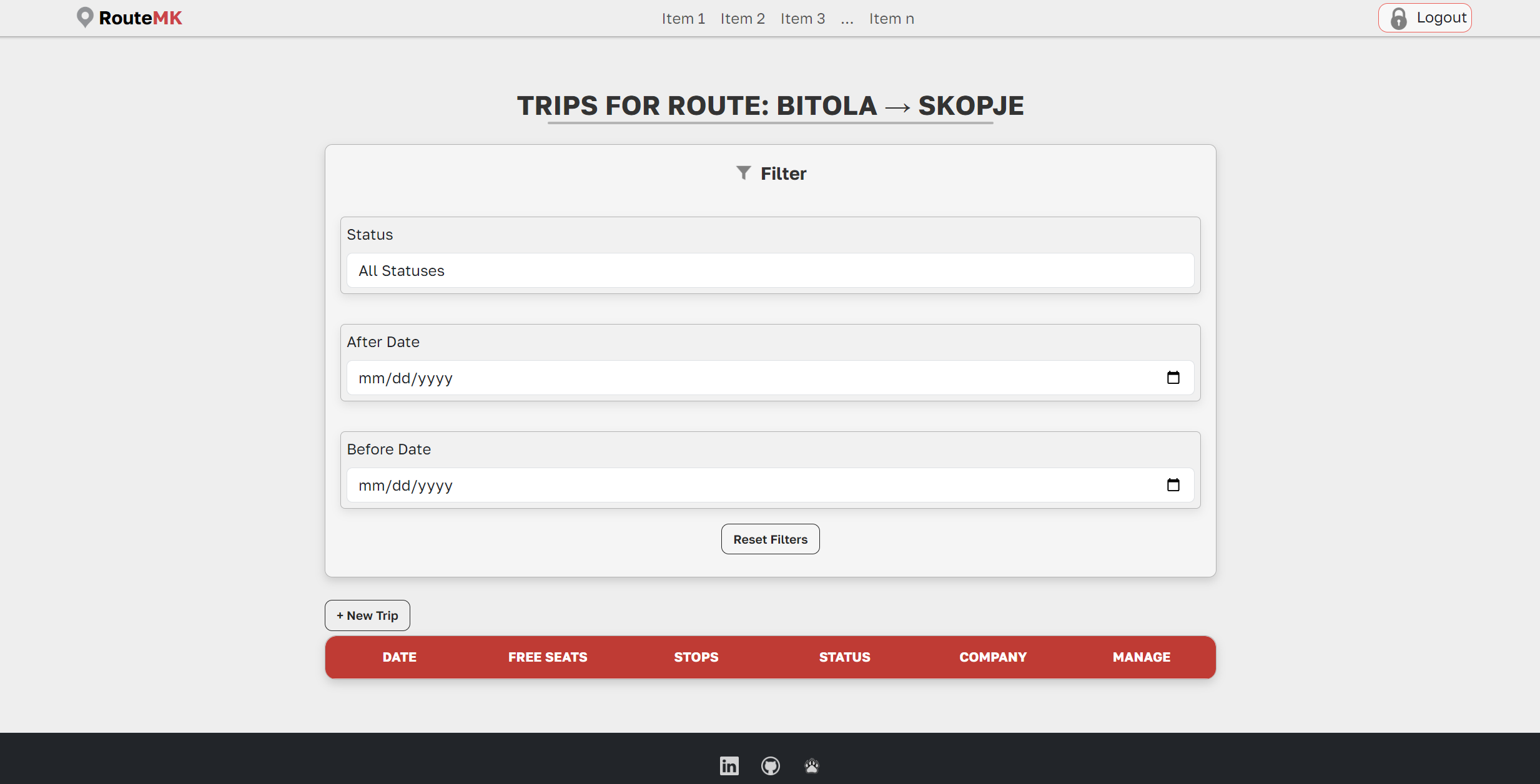Select Item 1 in navigation bar
The height and width of the screenshot is (784, 1540).
point(683,19)
